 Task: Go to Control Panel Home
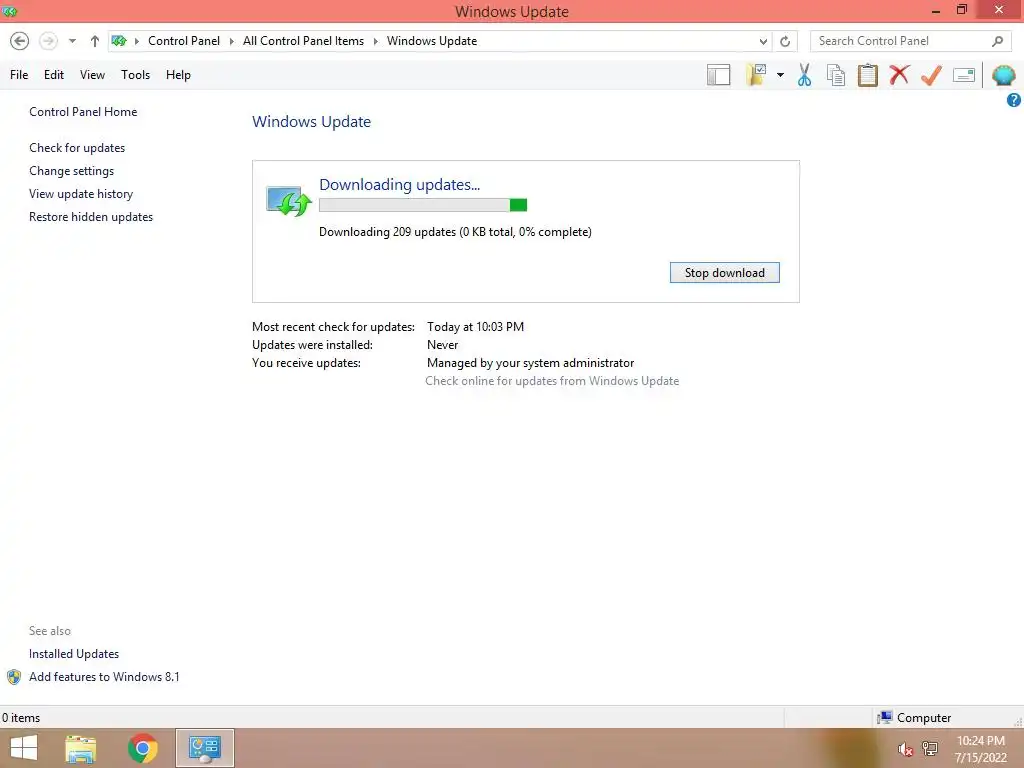click(x=83, y=112)
